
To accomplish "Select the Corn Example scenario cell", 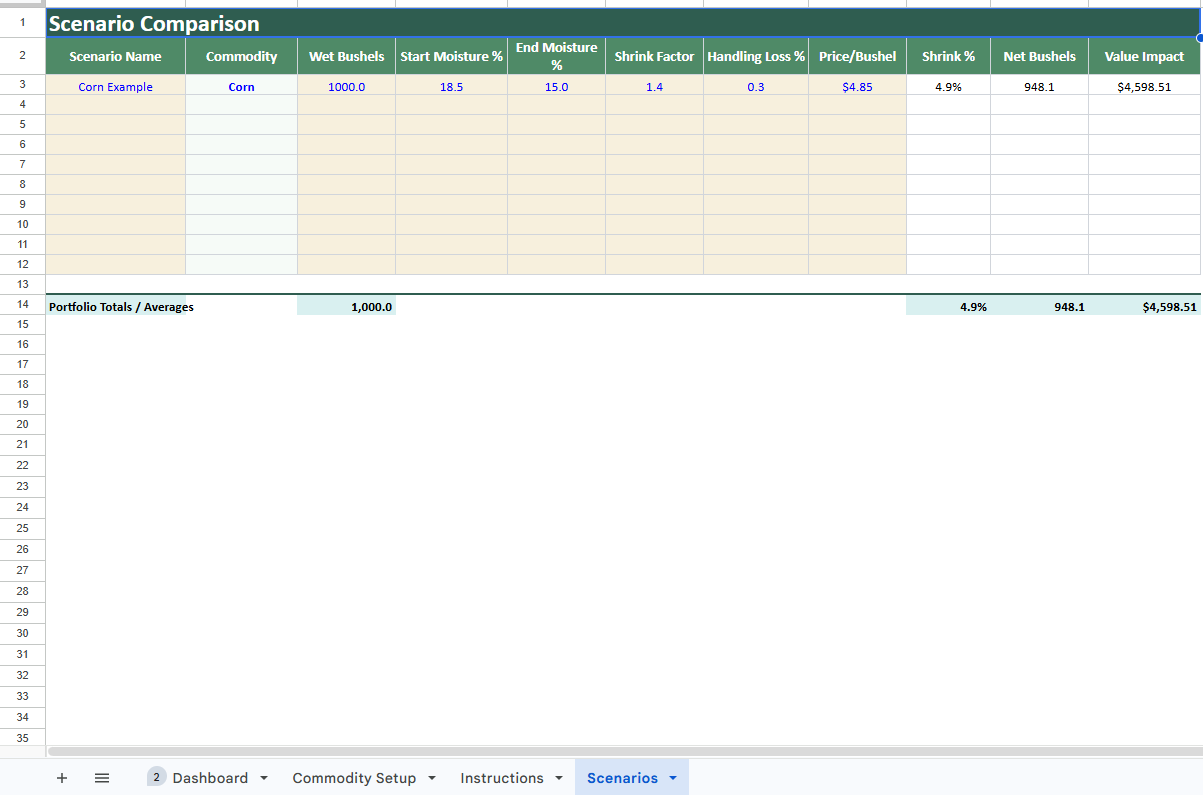I will [114, 87].
